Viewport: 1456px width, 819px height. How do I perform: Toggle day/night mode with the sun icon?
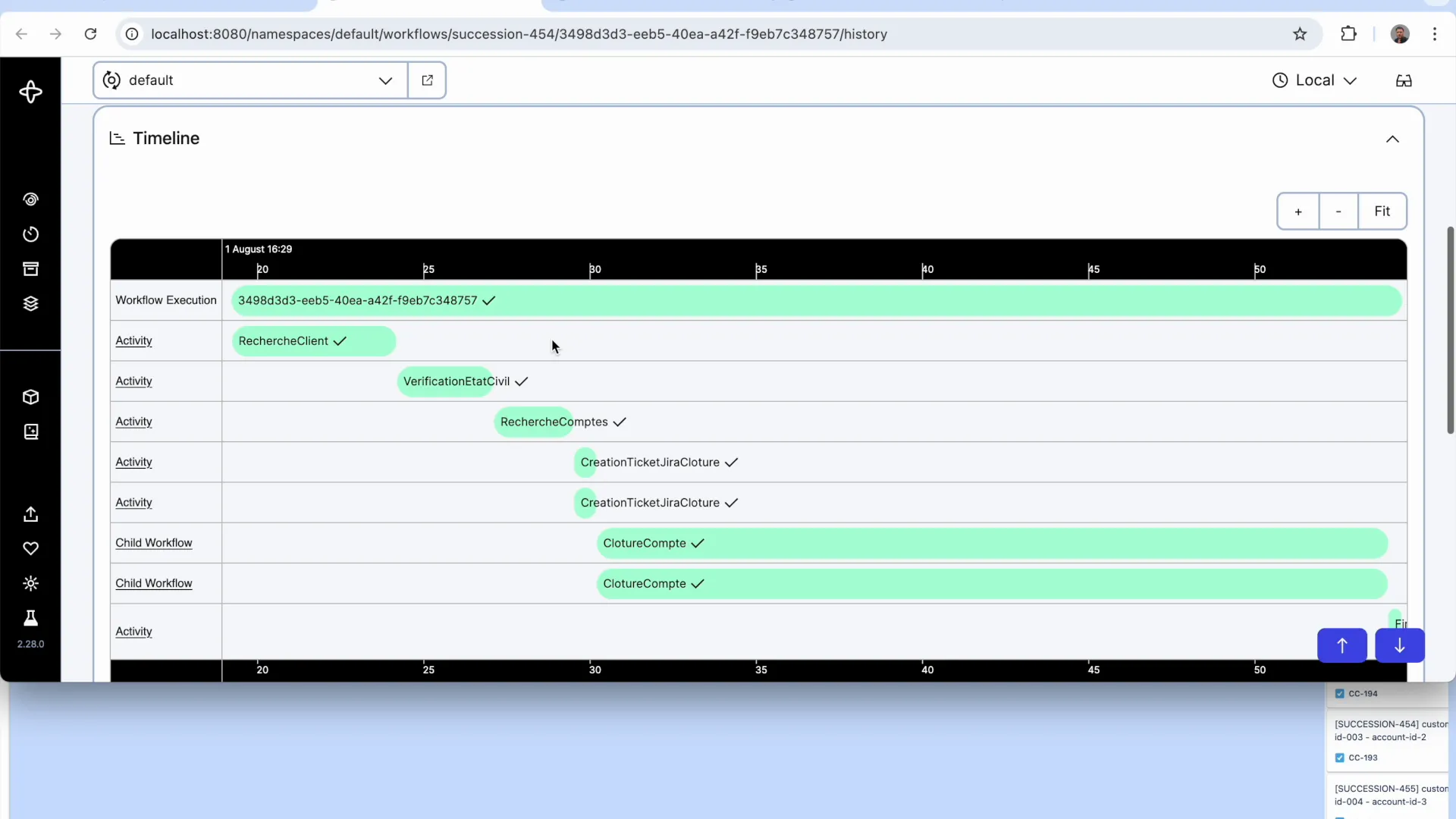30,583
